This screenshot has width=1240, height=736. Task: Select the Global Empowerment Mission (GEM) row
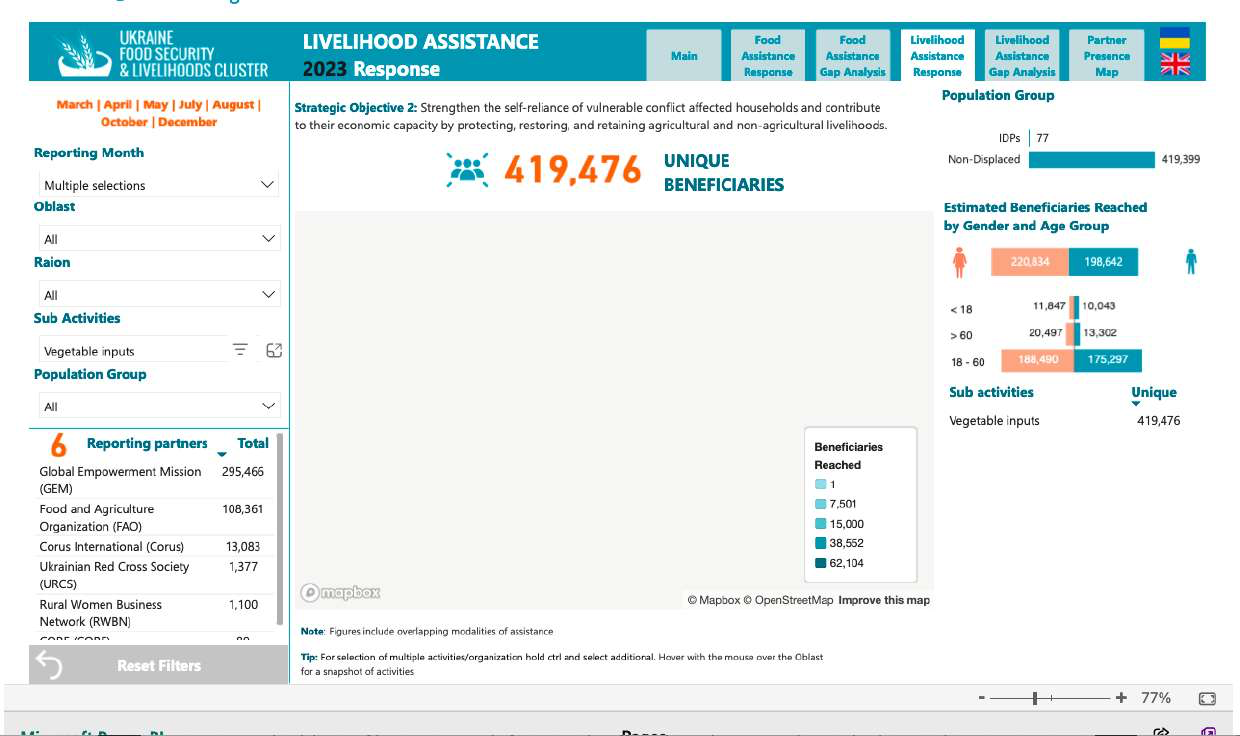153,480
